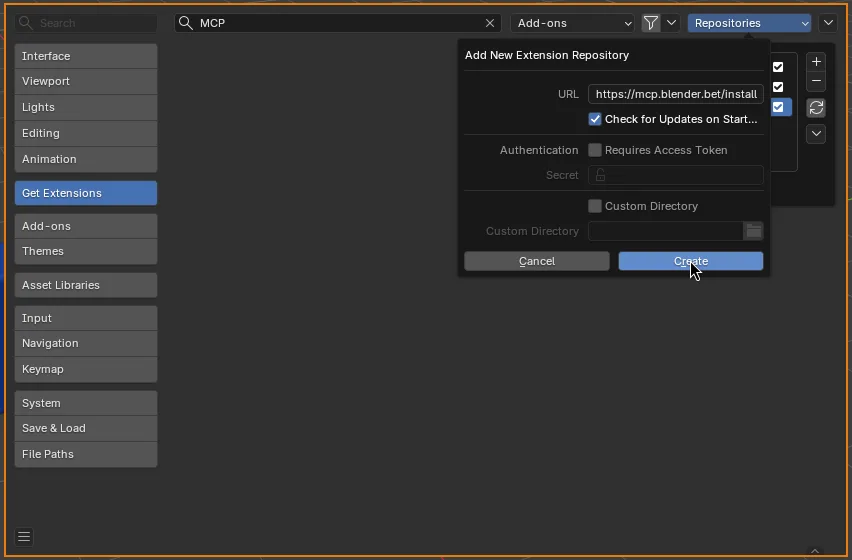Expand the extensions settings chevron at top right

click(828, 23)
